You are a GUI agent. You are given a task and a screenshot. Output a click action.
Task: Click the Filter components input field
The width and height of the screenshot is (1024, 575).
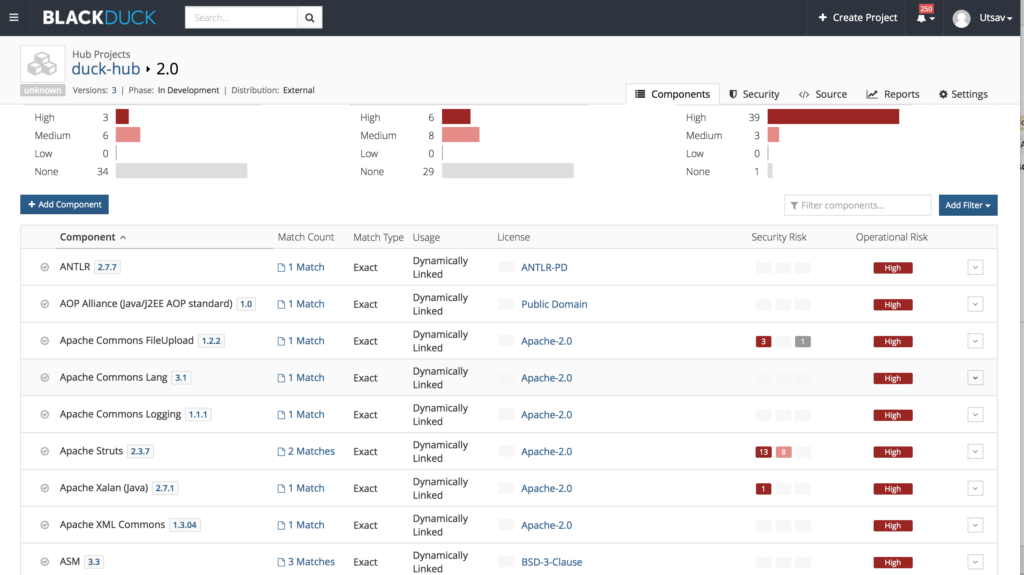[x=858, y=205]
